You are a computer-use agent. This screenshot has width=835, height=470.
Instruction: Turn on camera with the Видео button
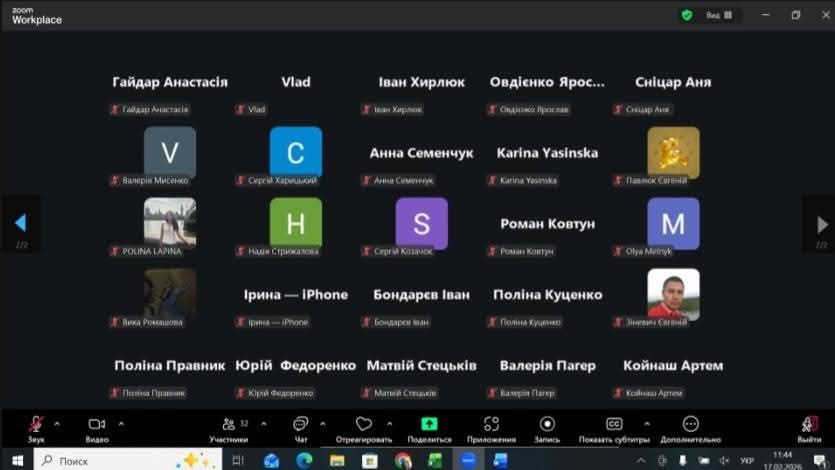point(97,425)
